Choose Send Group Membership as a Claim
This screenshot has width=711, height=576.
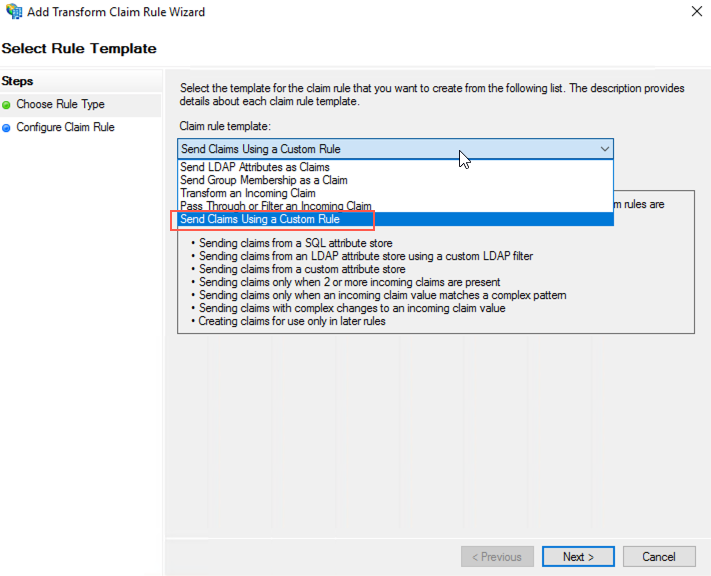tap(263, 180)
